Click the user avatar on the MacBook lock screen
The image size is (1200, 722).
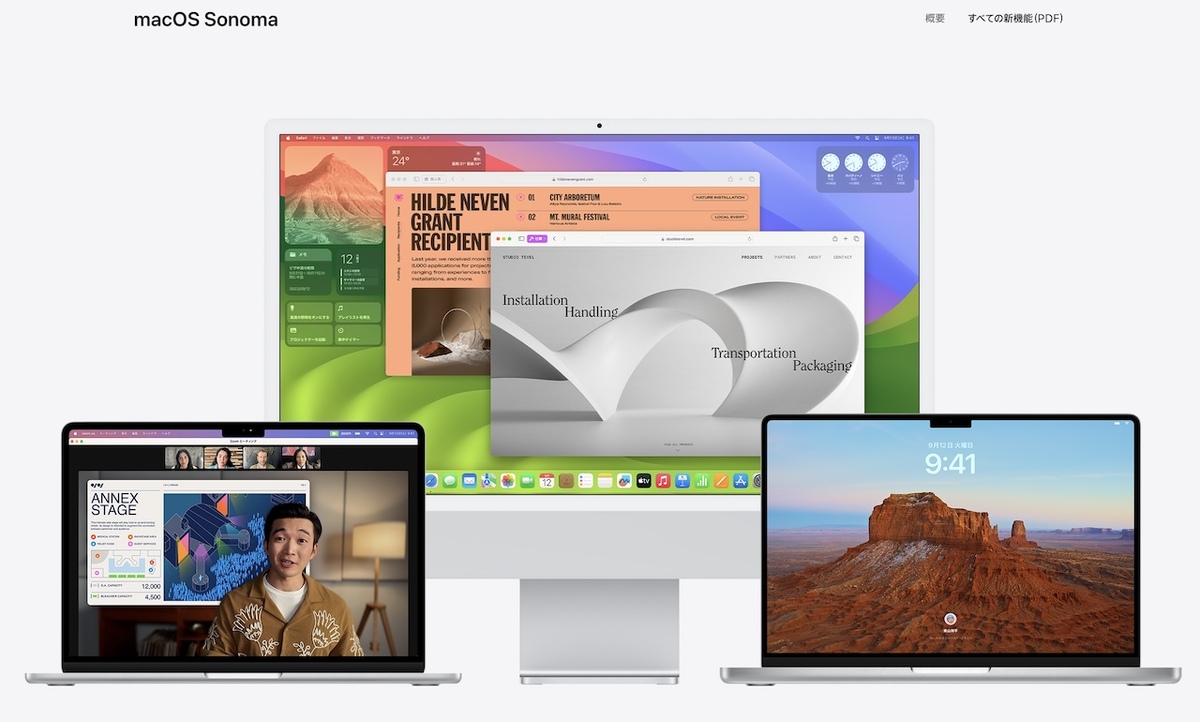point(950,619)
